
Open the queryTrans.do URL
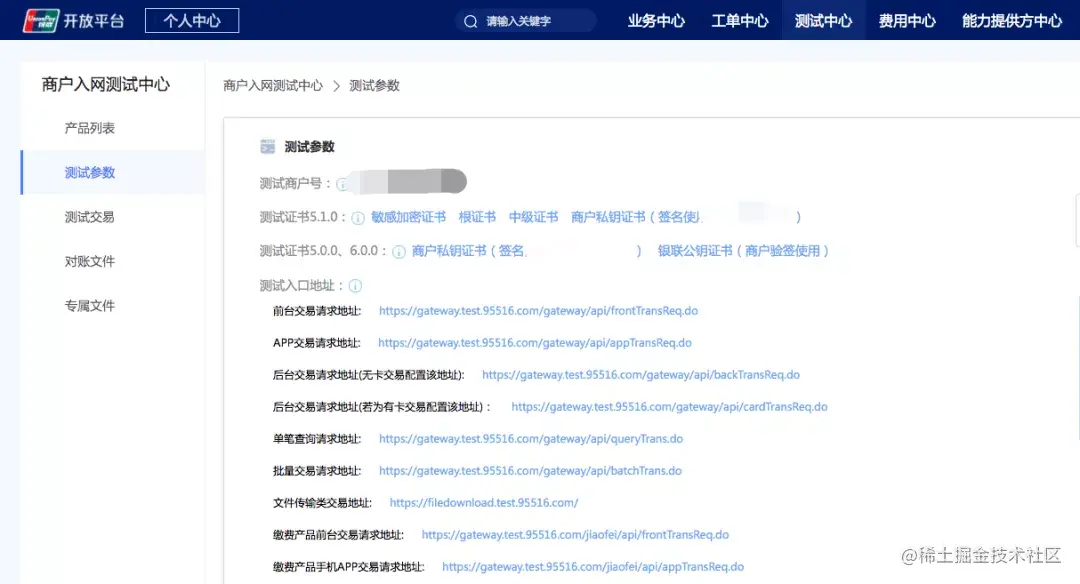[x=531, y=439]
